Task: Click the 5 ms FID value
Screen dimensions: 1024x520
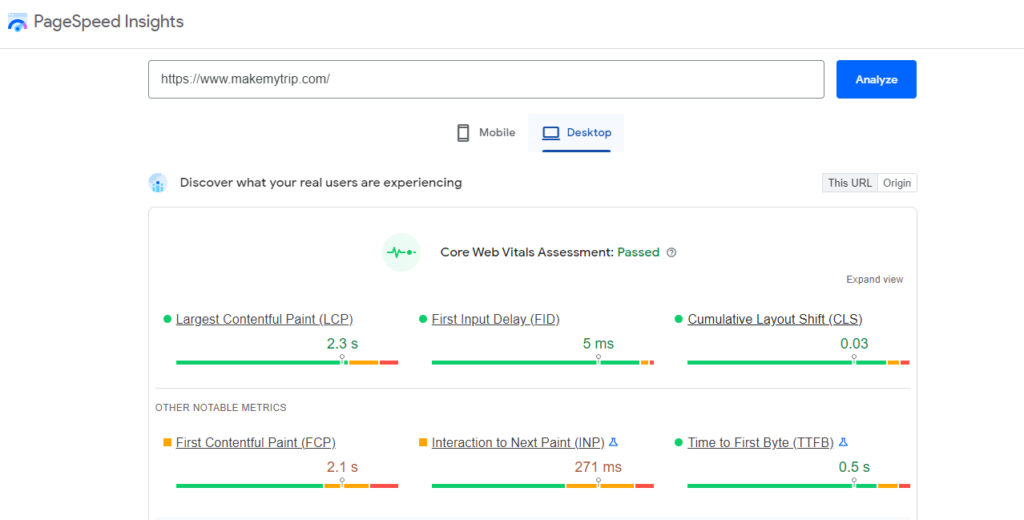Action: [x=598, y=344]
